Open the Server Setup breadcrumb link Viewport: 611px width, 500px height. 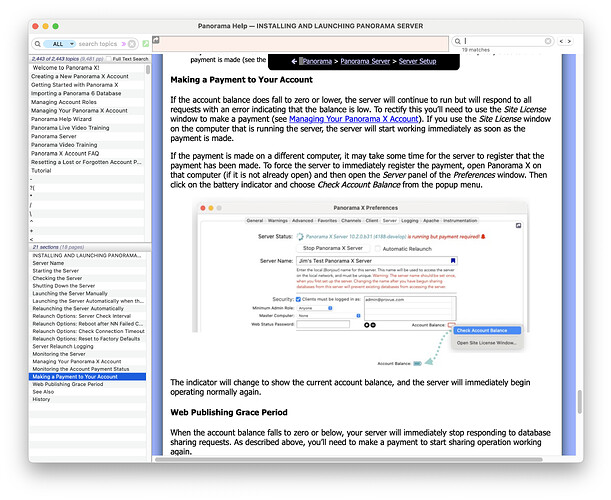tap(417, 61)
